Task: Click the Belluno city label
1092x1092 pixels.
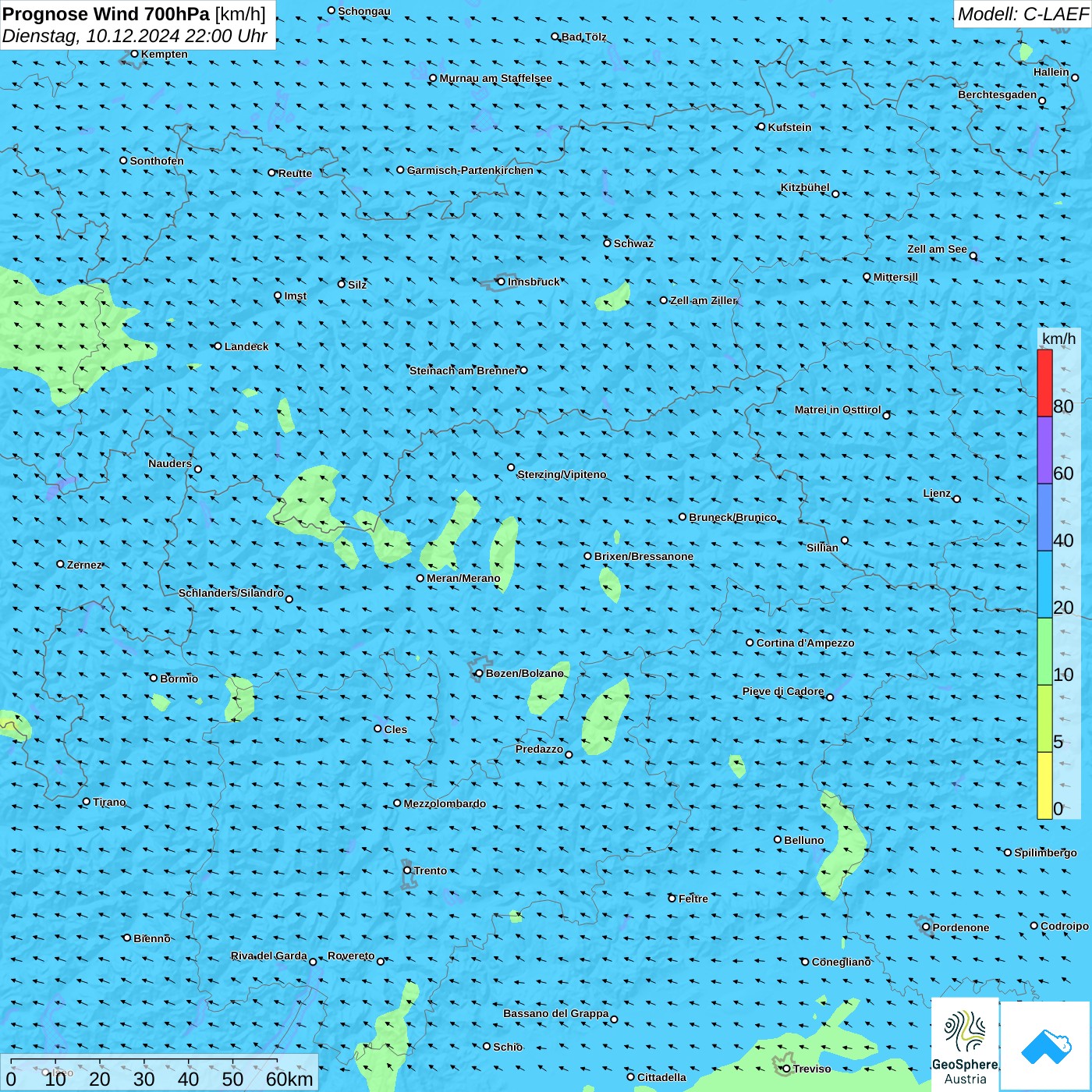Action: [803, 840]
